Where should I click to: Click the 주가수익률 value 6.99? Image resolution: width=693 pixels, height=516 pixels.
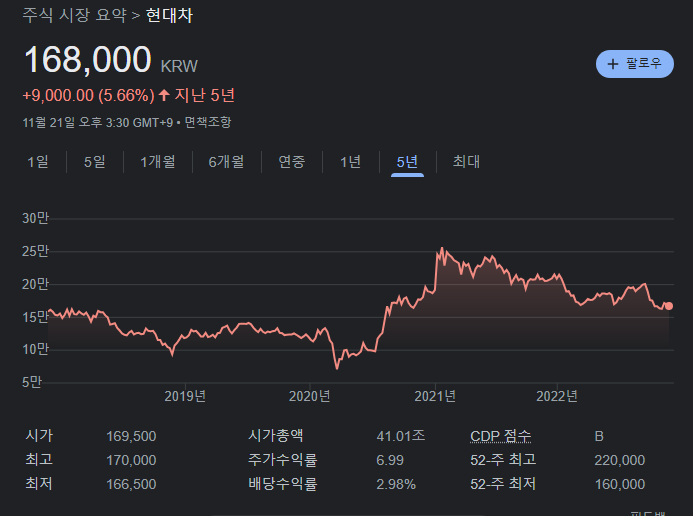[x=390, y=460]
